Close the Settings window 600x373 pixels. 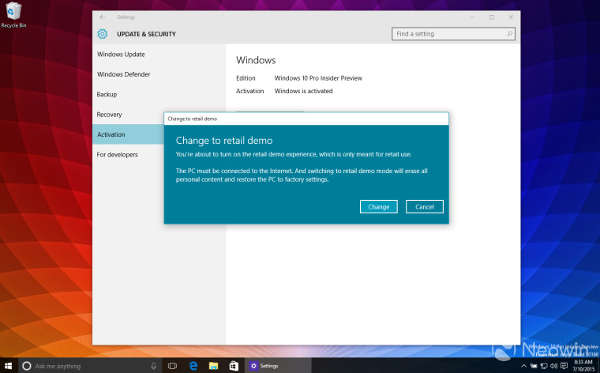[x=511, y=17]
